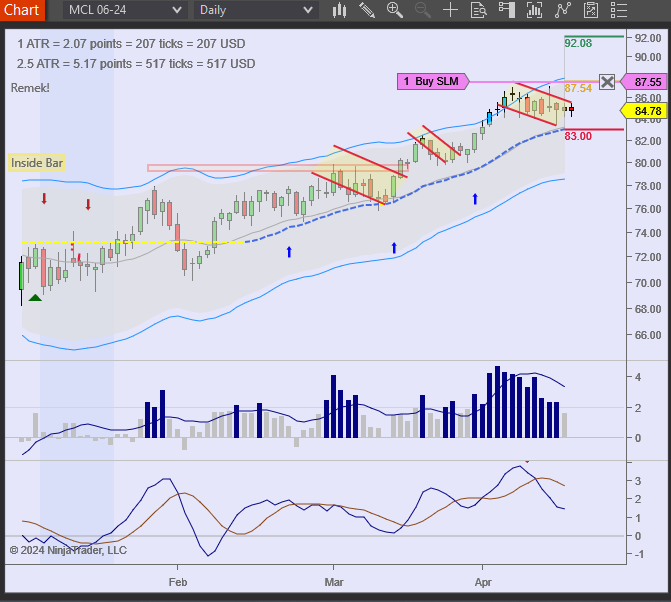Click the Mar date label on time axis
Screen dimensions: 671x602
click(334, 582)
